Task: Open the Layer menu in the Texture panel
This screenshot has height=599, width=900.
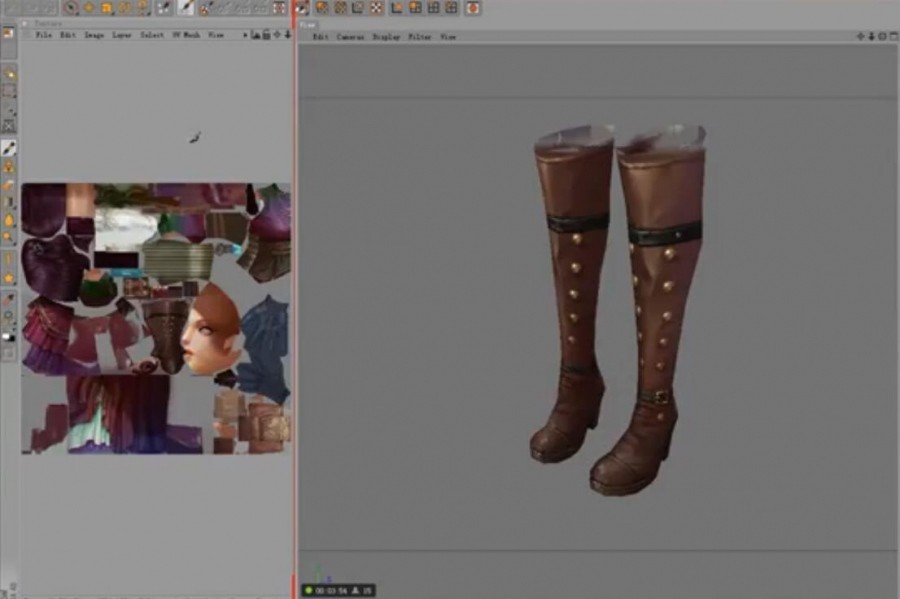Action: pyautogui.click(x=122, y=35)
